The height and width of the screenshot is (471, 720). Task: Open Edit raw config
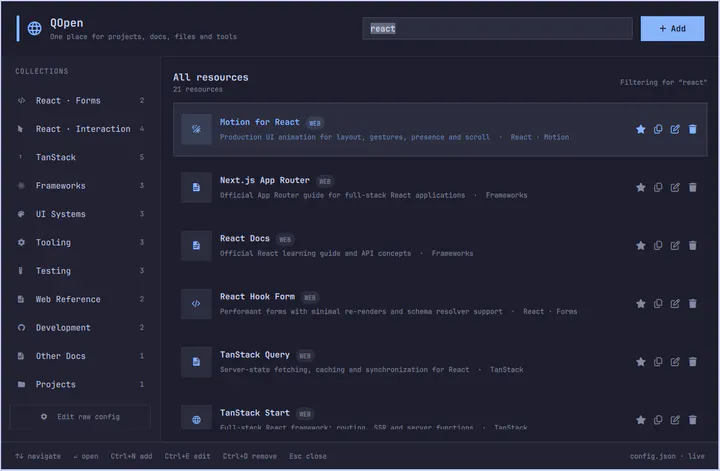tap(80, 417)
